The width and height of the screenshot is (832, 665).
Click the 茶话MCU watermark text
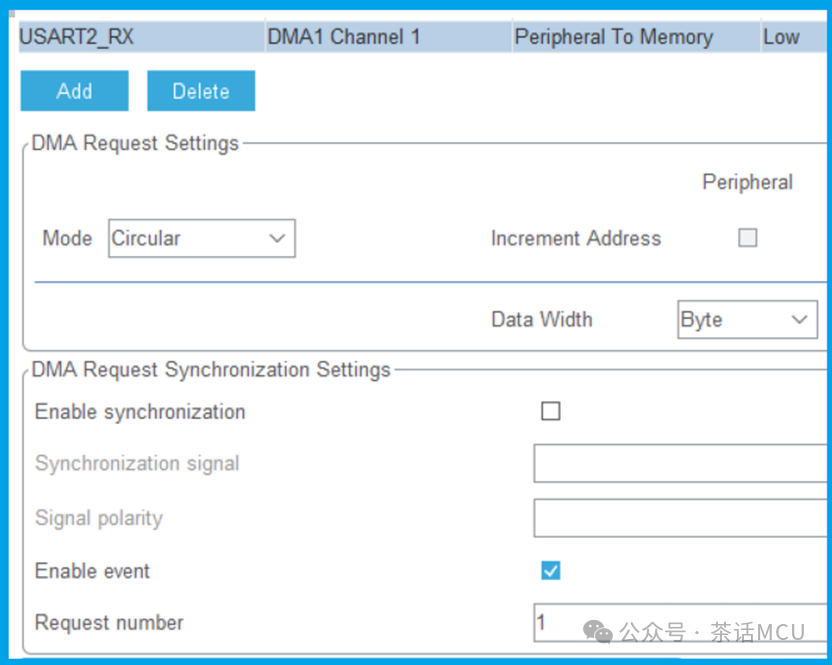click(757, 632)
